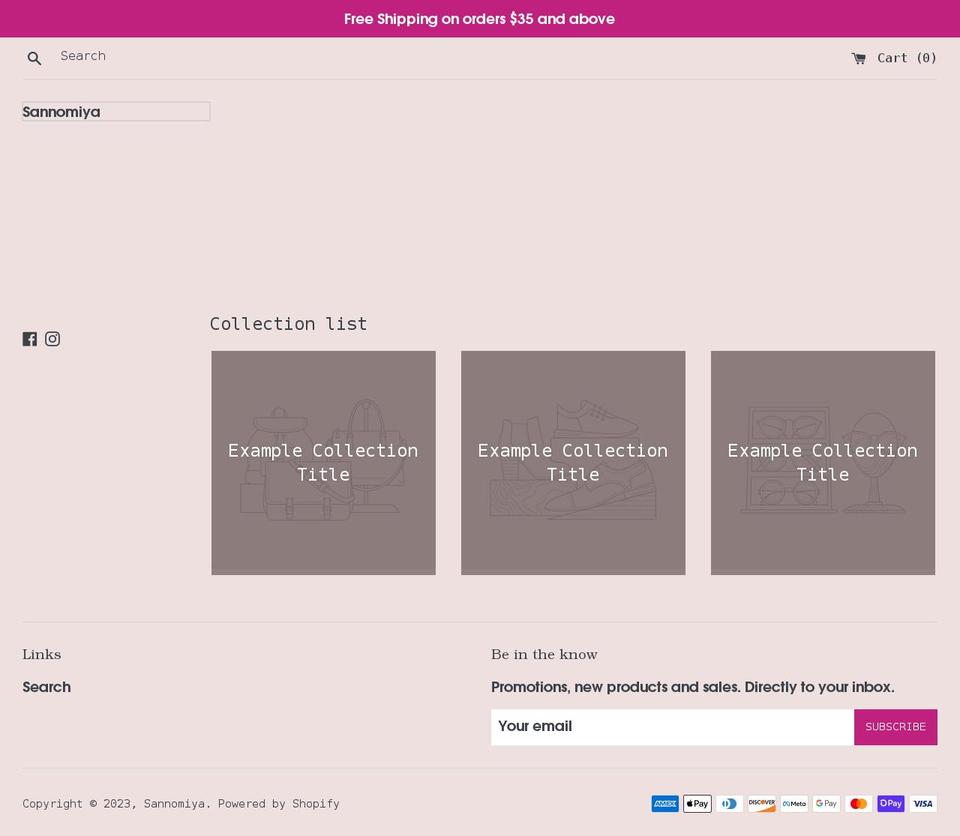Visit the Facebook social icon
Screen dimensions: 960x836
click(x=30, y=338)
